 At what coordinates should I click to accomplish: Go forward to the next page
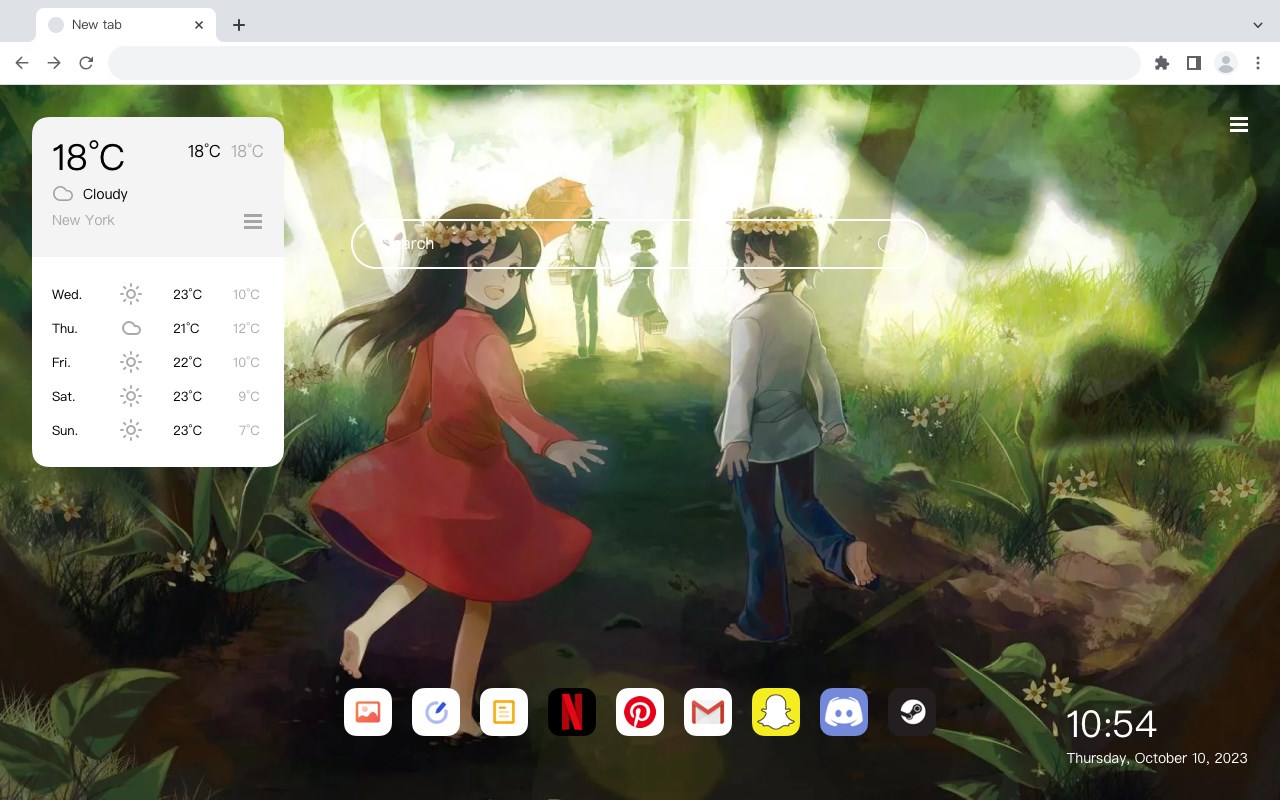click(x=54, y=63)
